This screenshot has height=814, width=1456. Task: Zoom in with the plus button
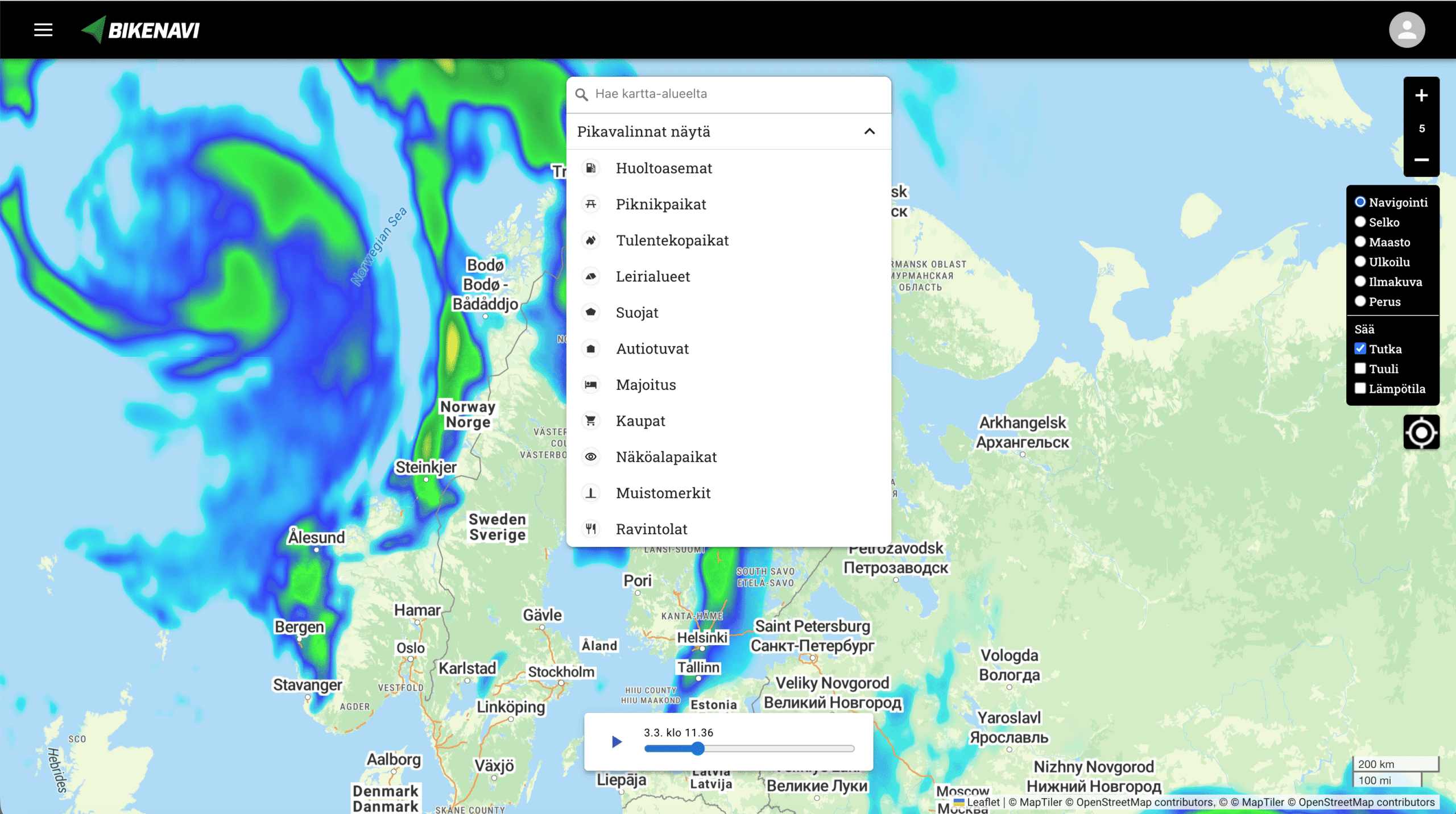point(1421,95)
